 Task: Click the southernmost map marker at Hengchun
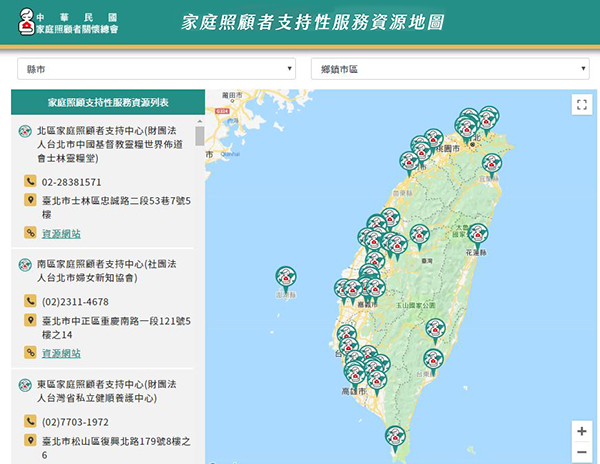[x=396, y=435]
